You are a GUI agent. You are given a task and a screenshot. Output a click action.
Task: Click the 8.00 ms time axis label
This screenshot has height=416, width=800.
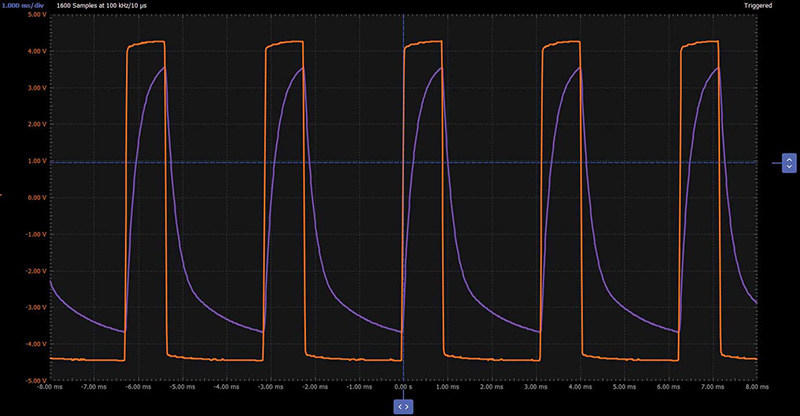click(757, 387)
